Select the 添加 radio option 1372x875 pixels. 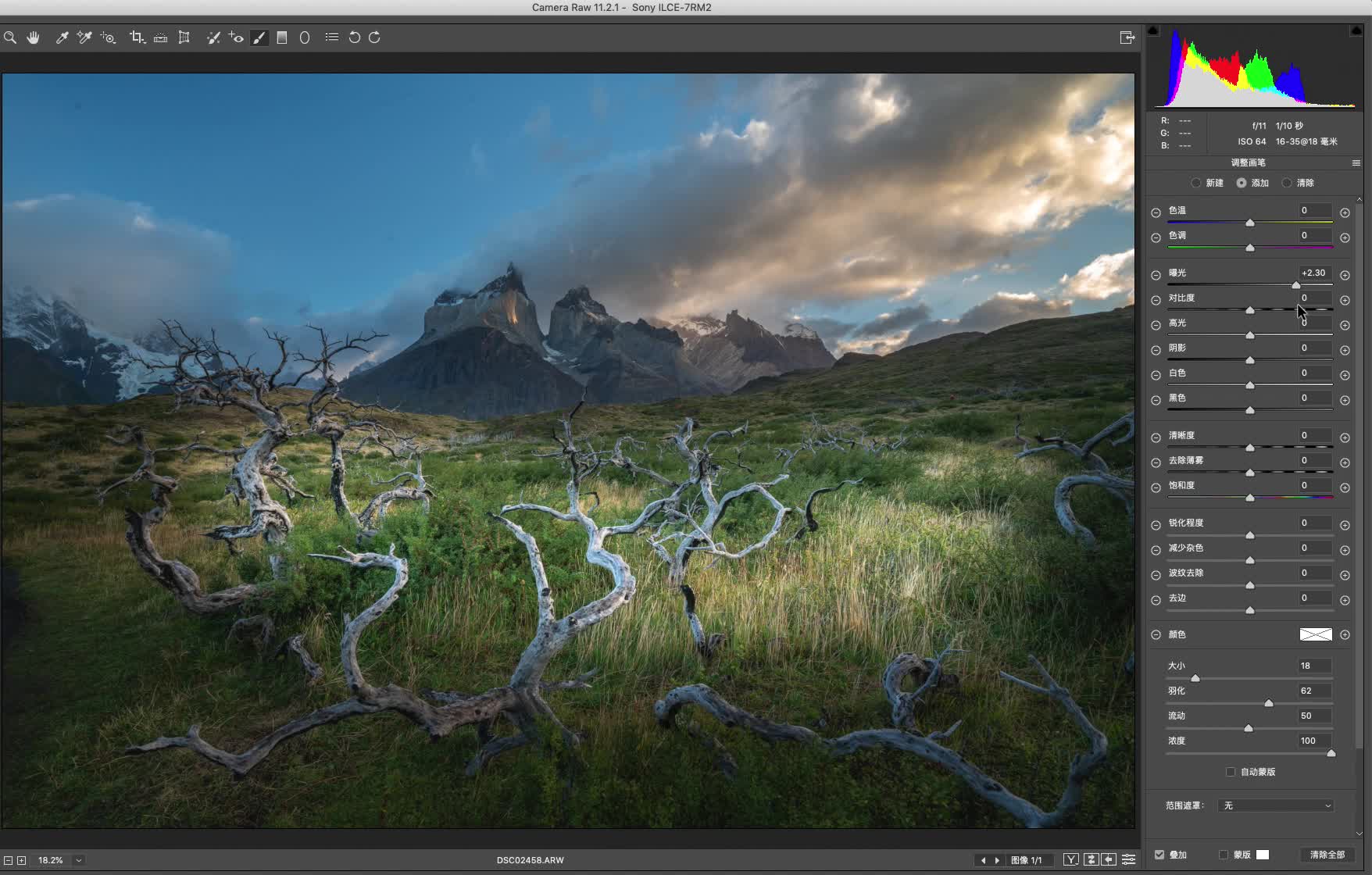tap(1242, 183)
